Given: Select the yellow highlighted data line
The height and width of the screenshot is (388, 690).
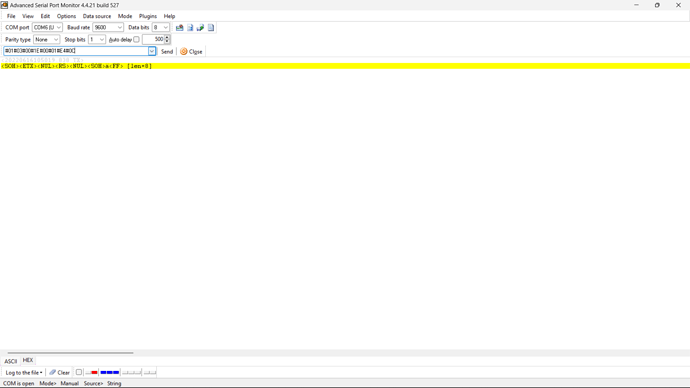Looking at the screenshot, I should coord(345,66).
